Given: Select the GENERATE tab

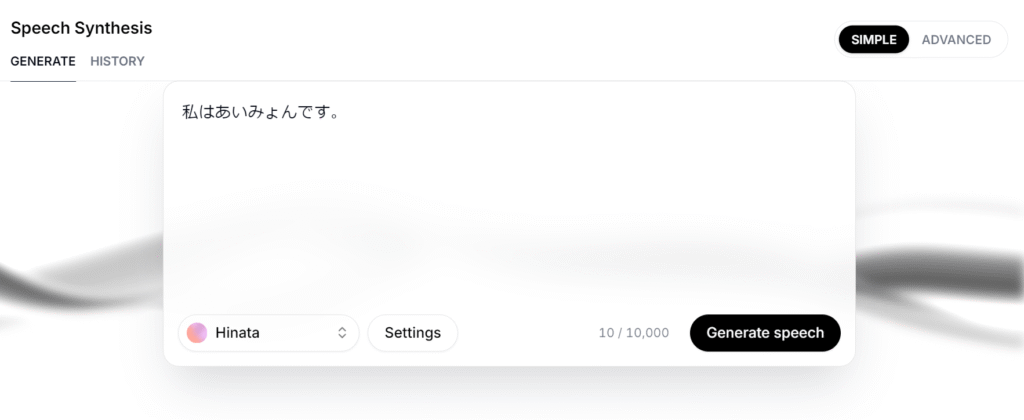Looking at the screenshot, I should click(43, 61).
